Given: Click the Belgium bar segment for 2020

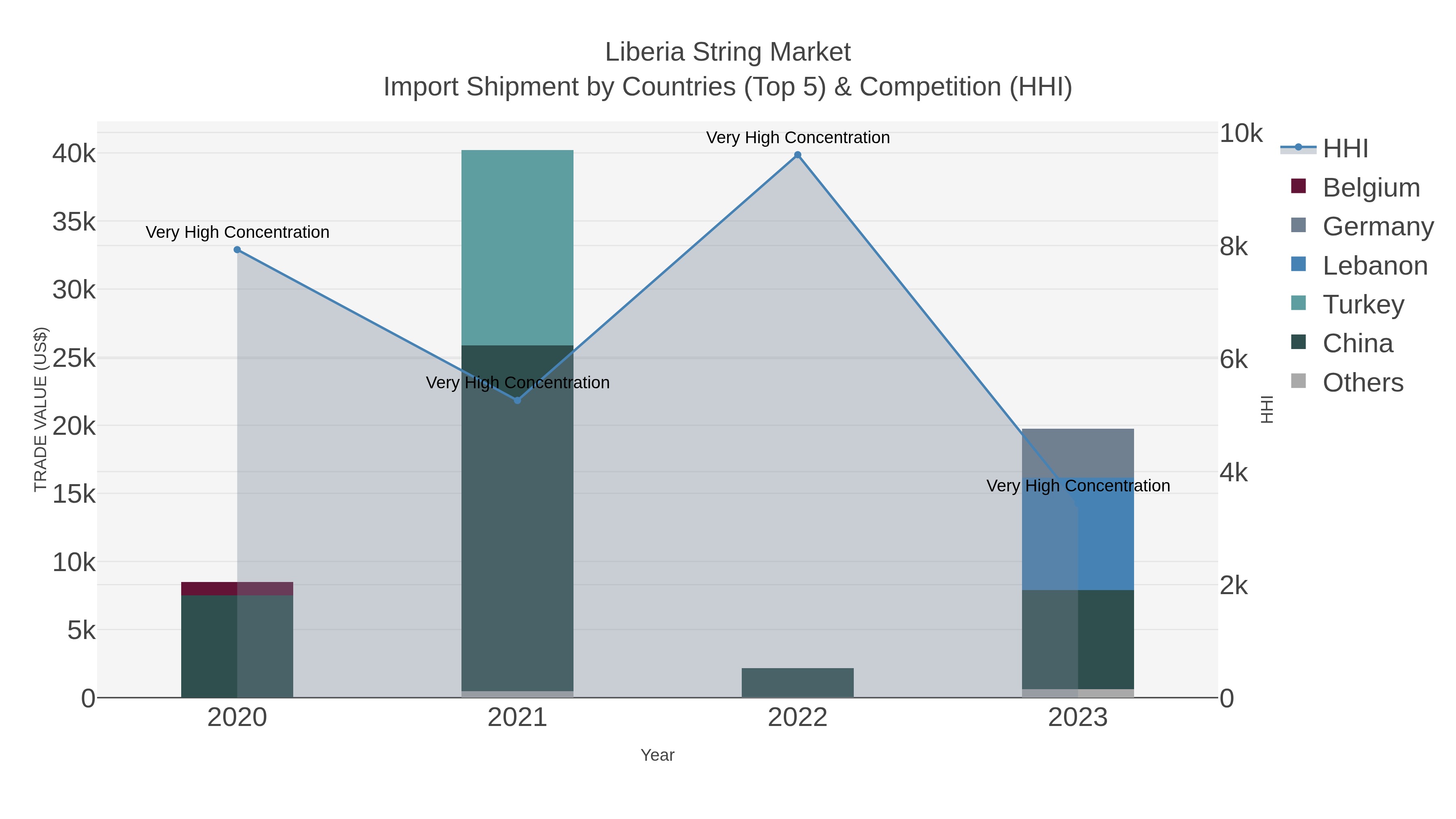Looking at the screenshot, I should click(237, 588).
